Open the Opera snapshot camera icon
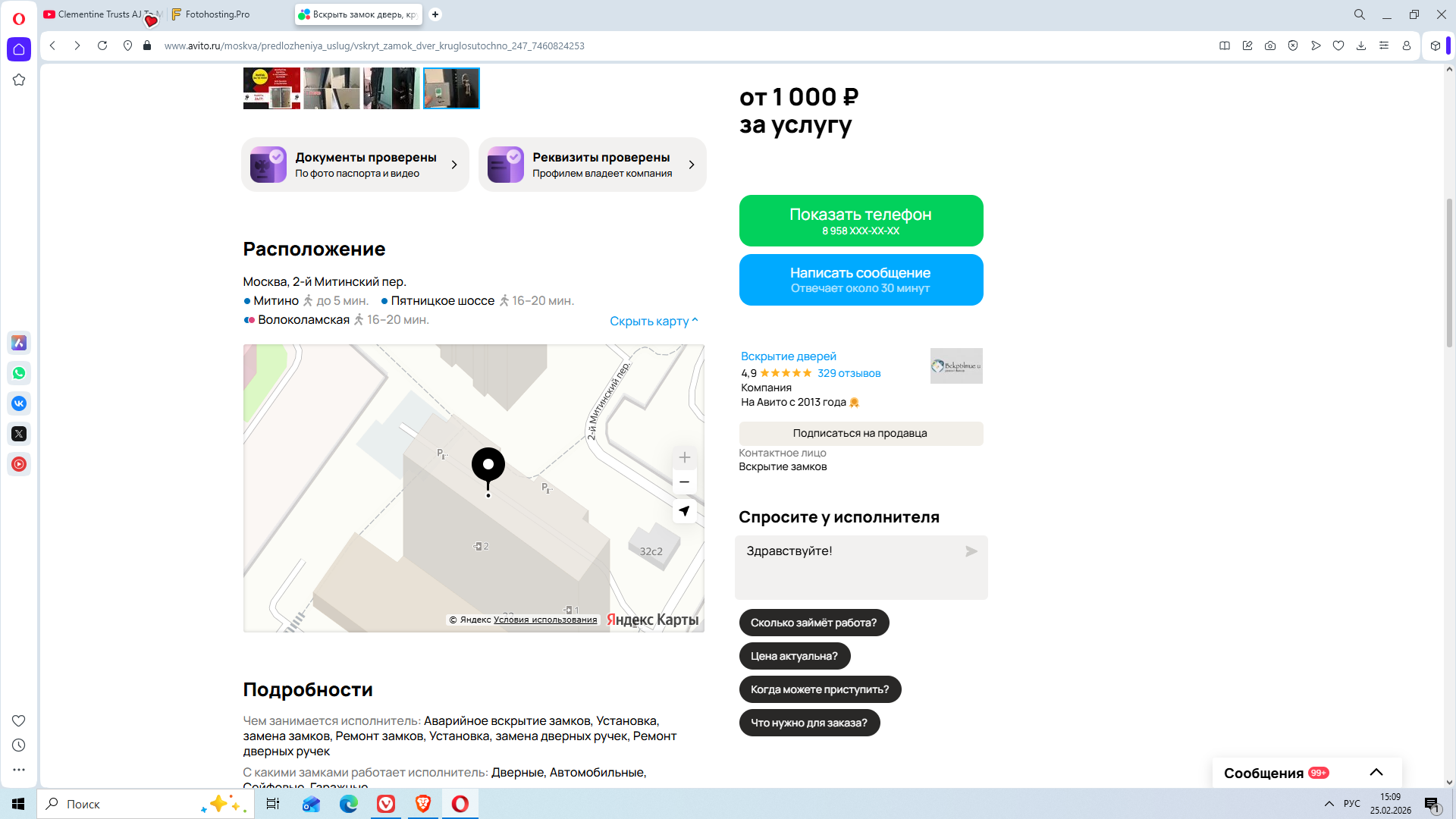The height and width of the screenshot is (819, 1456). [x=1270, y=45]
